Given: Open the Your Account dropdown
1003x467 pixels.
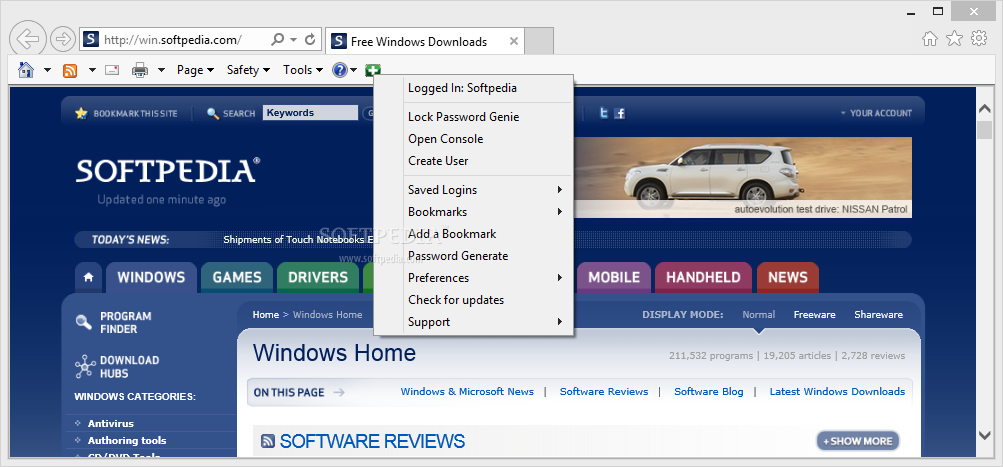Looking at the screenshot, I should 876,113.
